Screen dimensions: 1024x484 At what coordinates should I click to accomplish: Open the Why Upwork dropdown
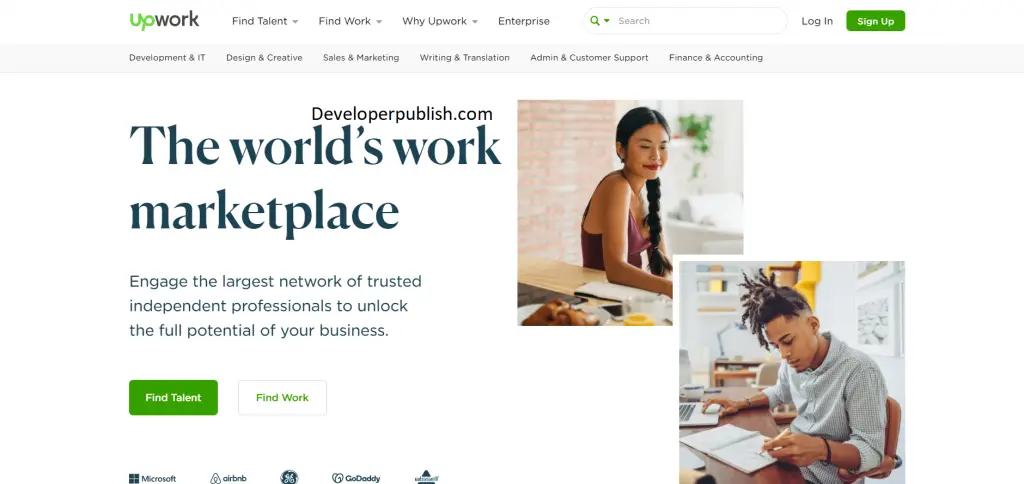(x=440, y=21)
